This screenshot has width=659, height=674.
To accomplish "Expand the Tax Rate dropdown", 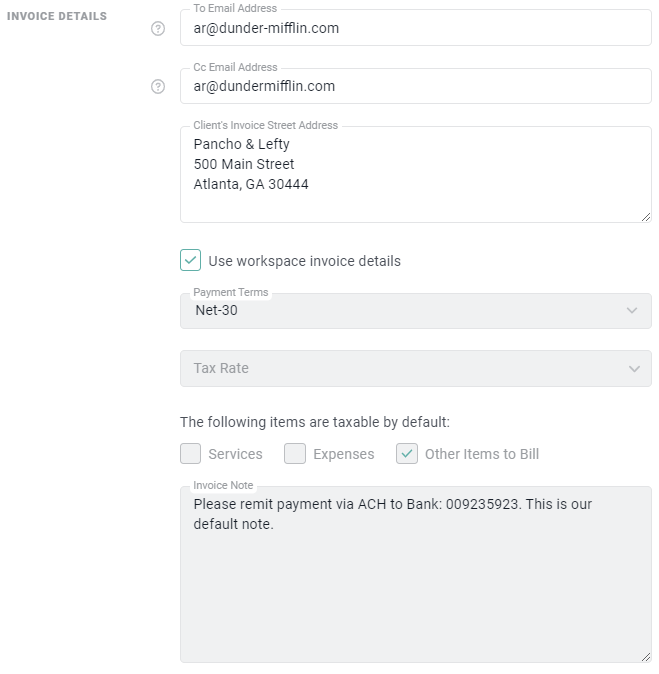I will click(x=415, y=369).
